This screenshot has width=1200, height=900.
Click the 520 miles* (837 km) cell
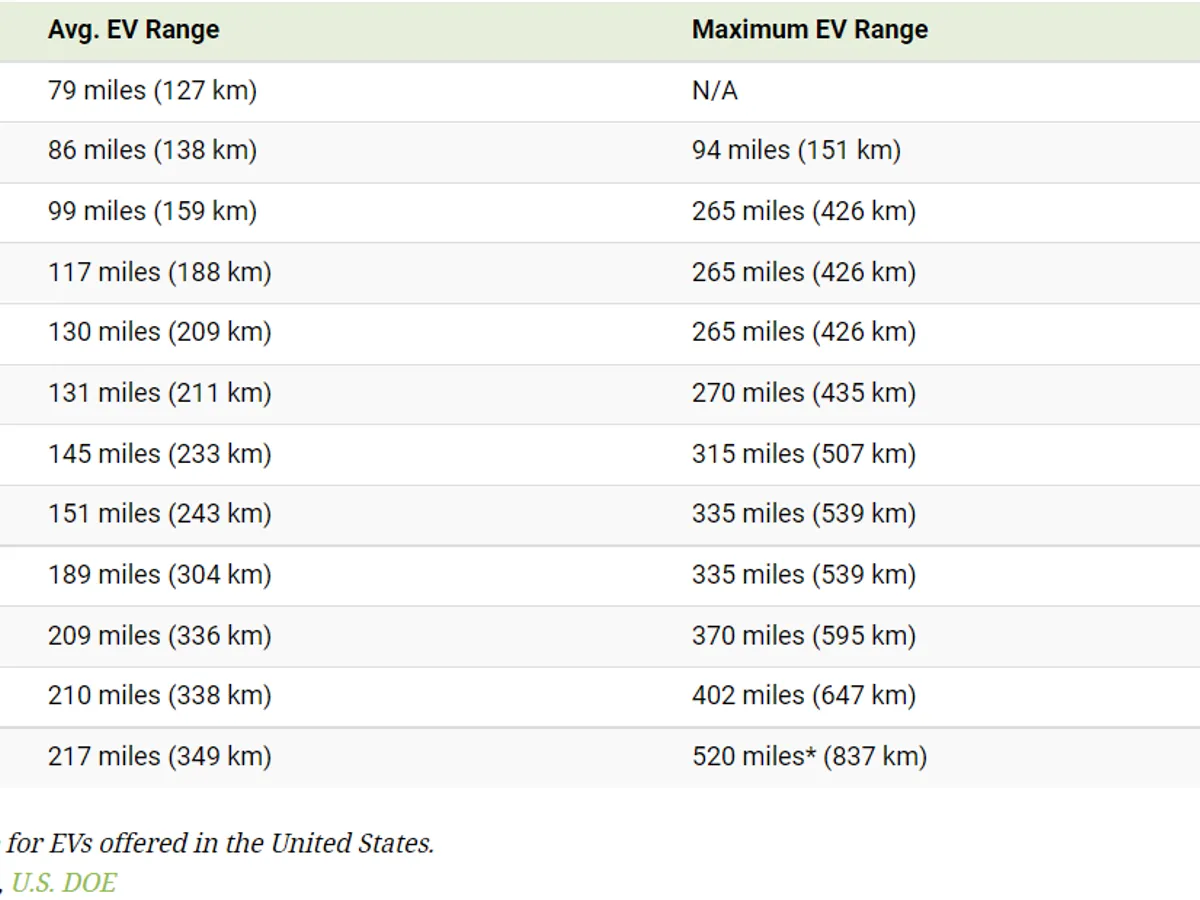[809, 757]
